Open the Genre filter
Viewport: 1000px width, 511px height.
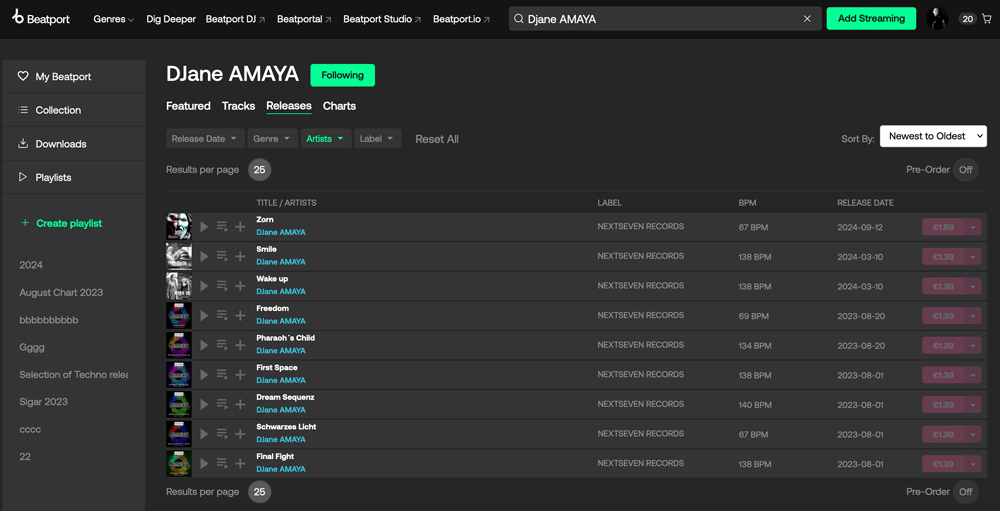coord(273,138)
